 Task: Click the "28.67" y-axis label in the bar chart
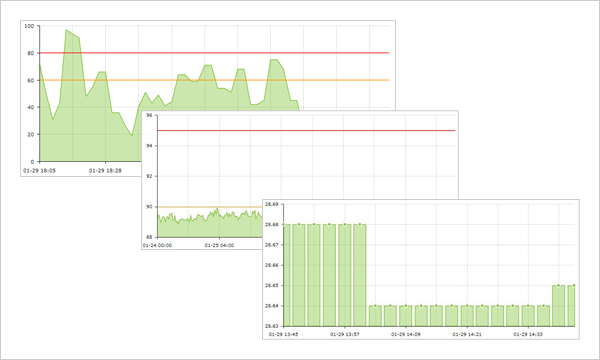(x=272, y=244)
